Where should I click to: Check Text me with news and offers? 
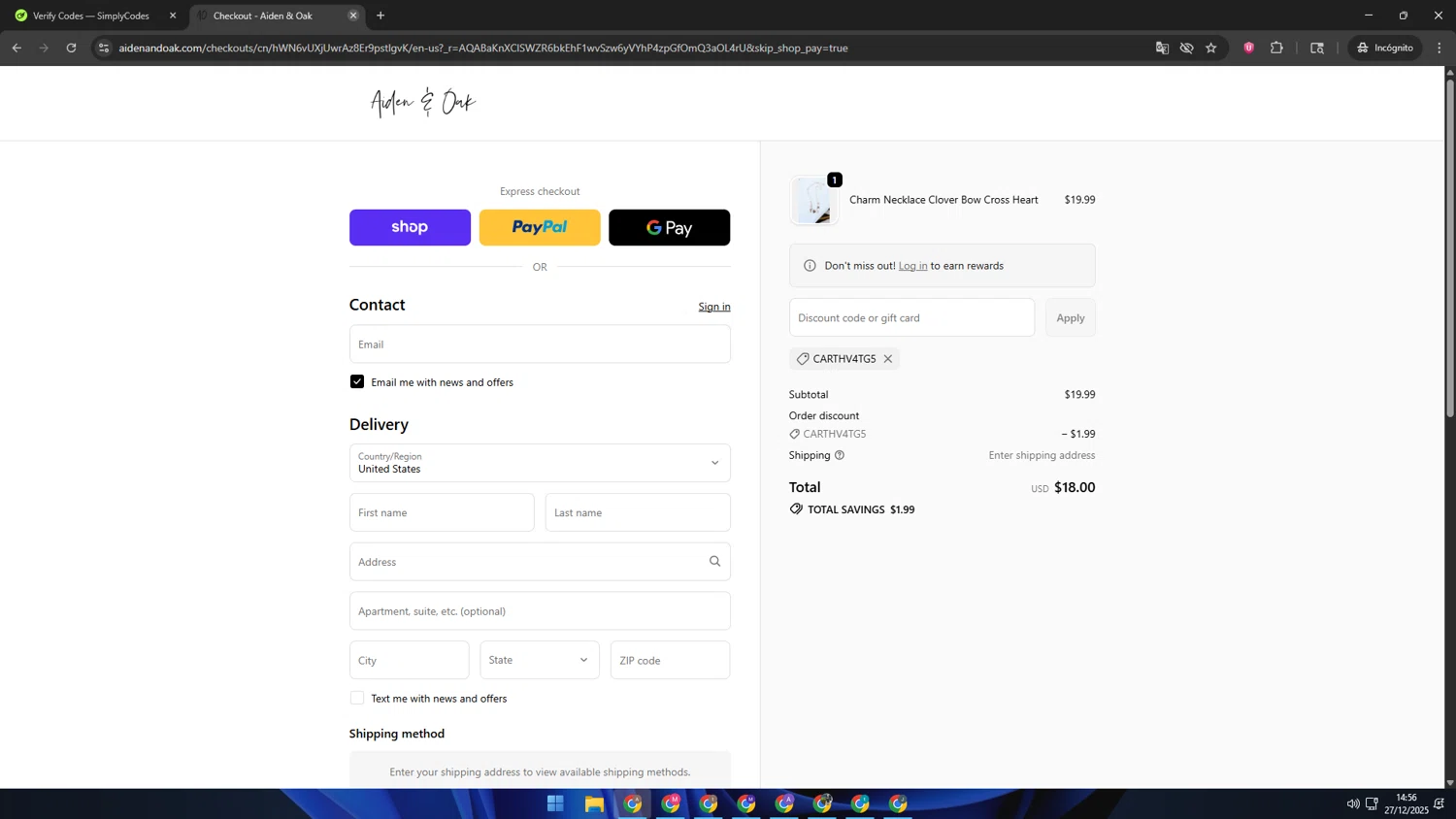[357, 699]
